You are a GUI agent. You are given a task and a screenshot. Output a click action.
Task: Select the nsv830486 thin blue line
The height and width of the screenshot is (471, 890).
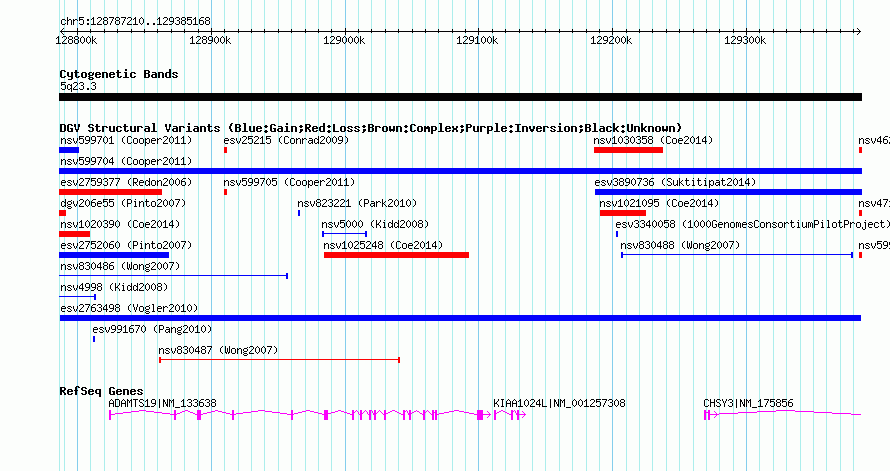[x=174, y=276]
